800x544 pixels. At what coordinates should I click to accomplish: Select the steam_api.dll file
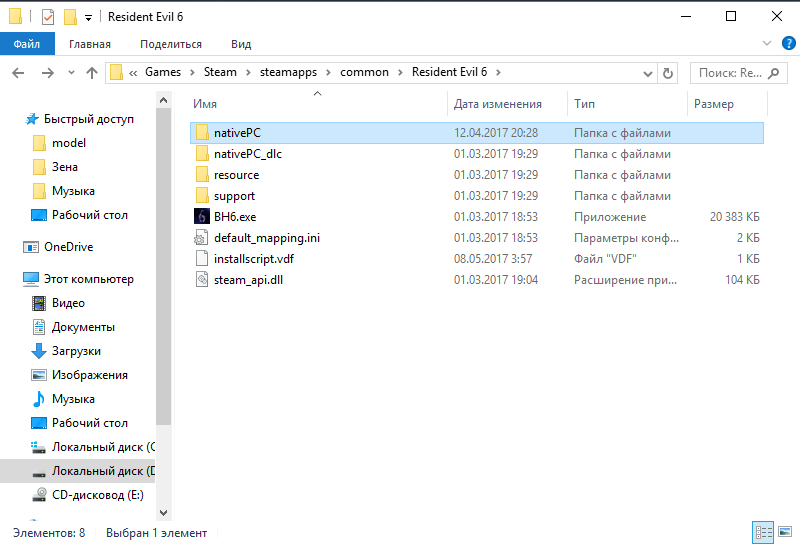(477, 280)
